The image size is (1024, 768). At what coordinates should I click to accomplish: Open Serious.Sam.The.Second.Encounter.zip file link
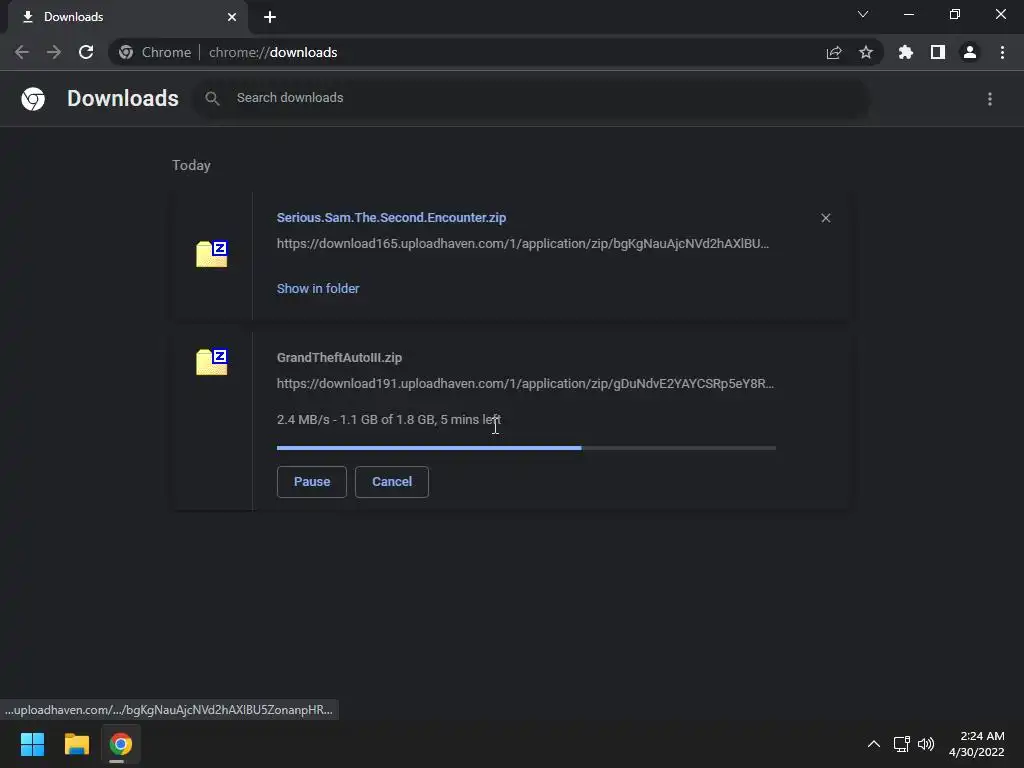[391, 217]
